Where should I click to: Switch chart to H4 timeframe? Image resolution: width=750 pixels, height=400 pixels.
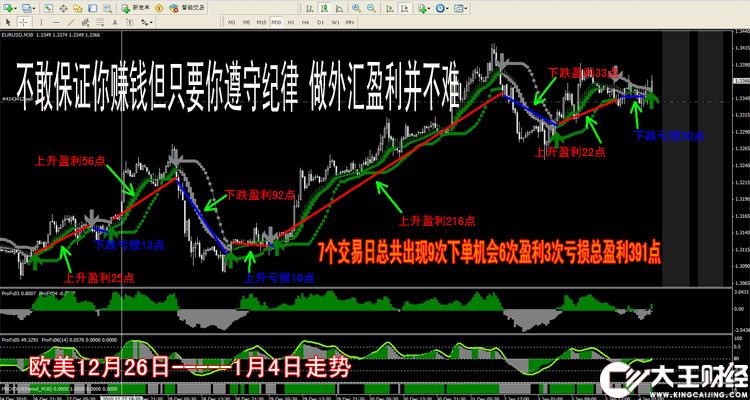pos(305,22)
